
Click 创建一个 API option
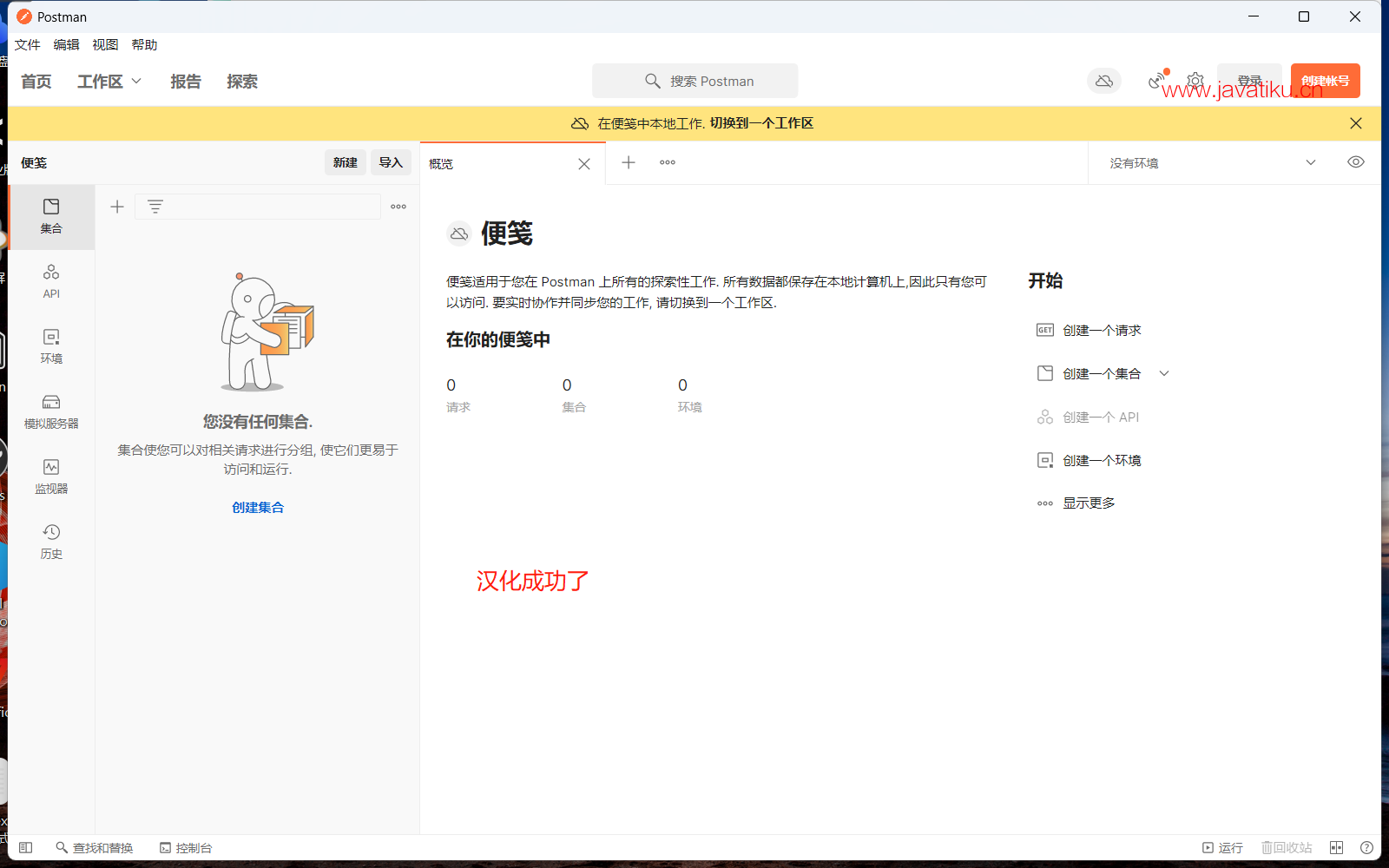pyautogui.click(x=1089, y=418)
